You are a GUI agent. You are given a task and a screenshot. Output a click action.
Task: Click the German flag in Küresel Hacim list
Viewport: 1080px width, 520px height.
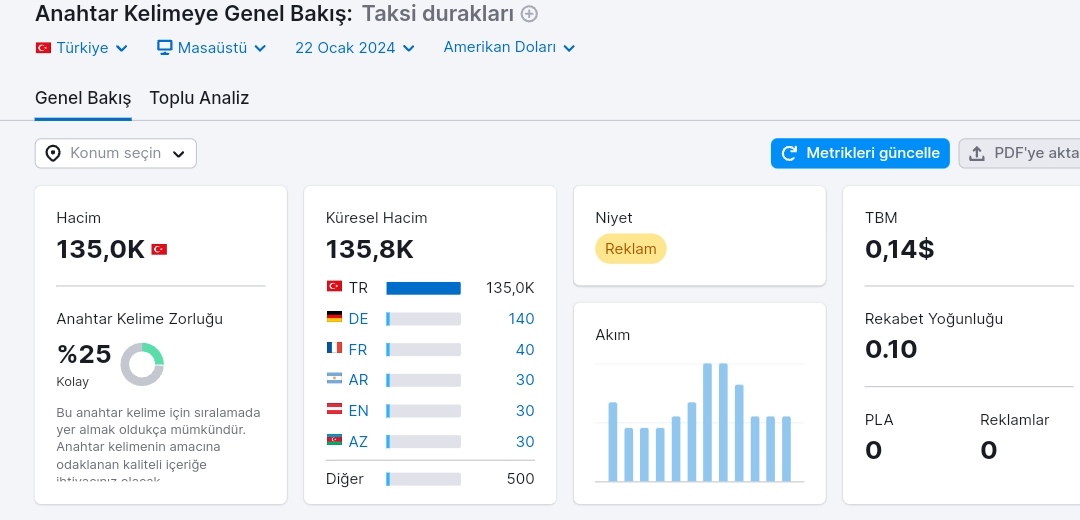tap(334, 318)
